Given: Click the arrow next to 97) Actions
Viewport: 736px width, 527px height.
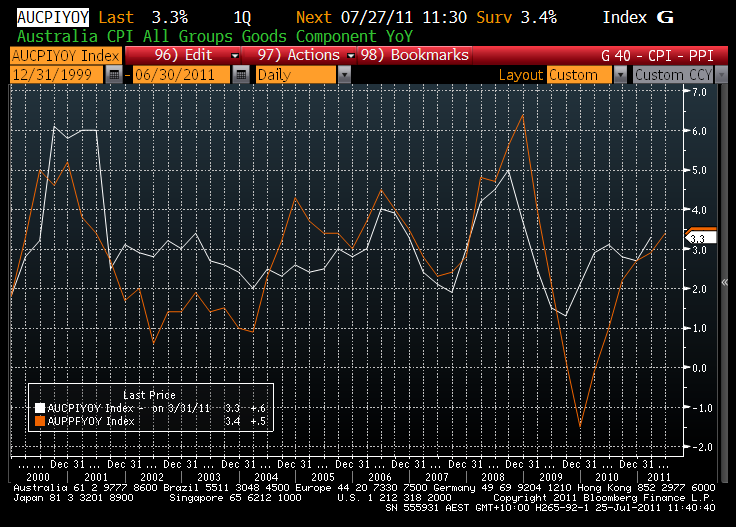Looking at the screenshot, I should 349,56.
